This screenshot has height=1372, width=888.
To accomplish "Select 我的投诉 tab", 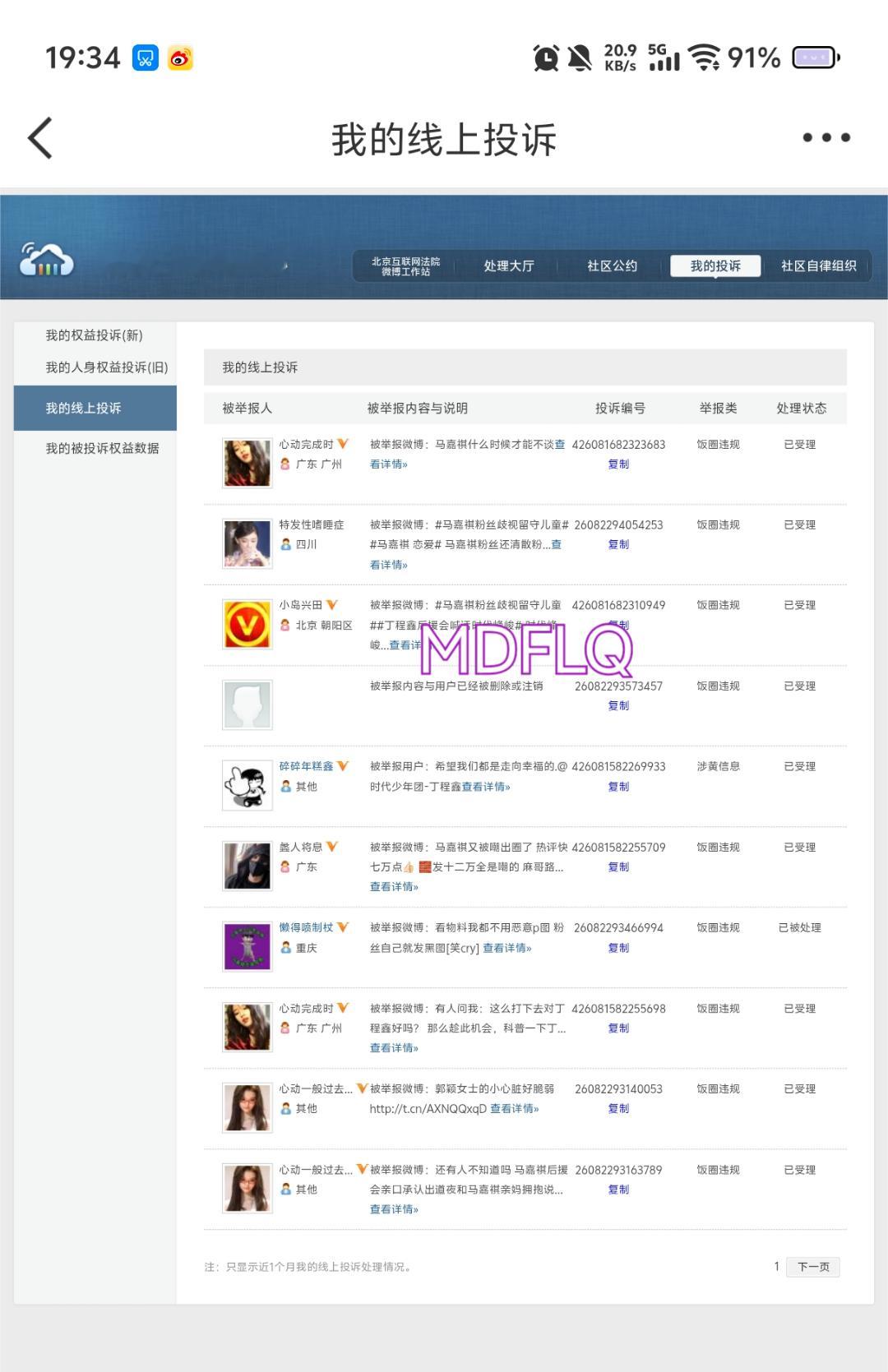I will [x=715, y=266].
